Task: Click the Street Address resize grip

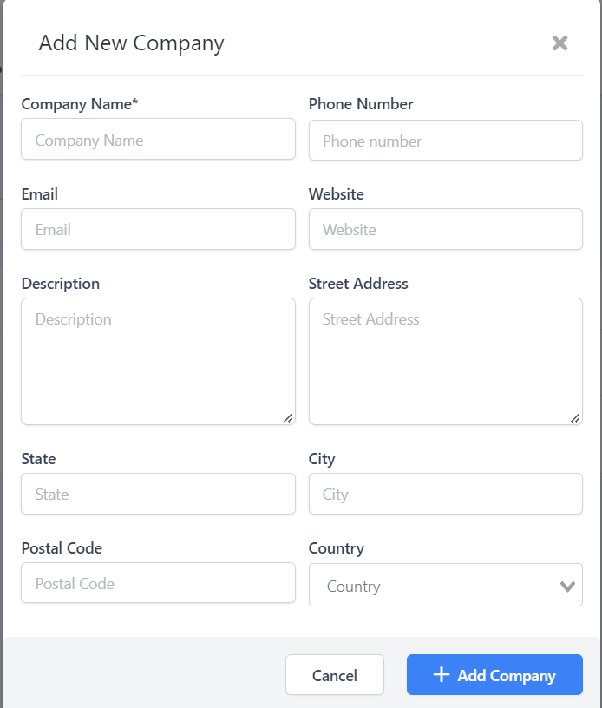Action: point(575,419)
